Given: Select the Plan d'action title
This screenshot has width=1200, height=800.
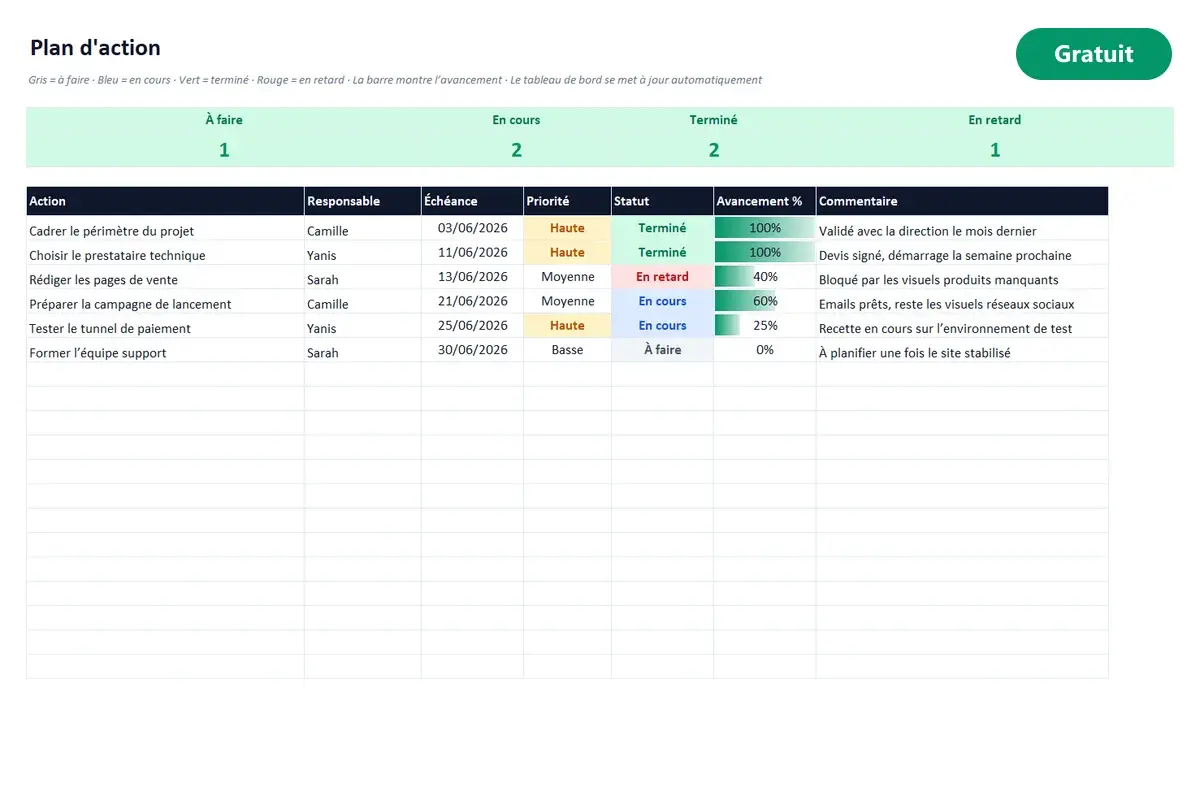Looking at the screenshot, I should [x=95, y=47].
